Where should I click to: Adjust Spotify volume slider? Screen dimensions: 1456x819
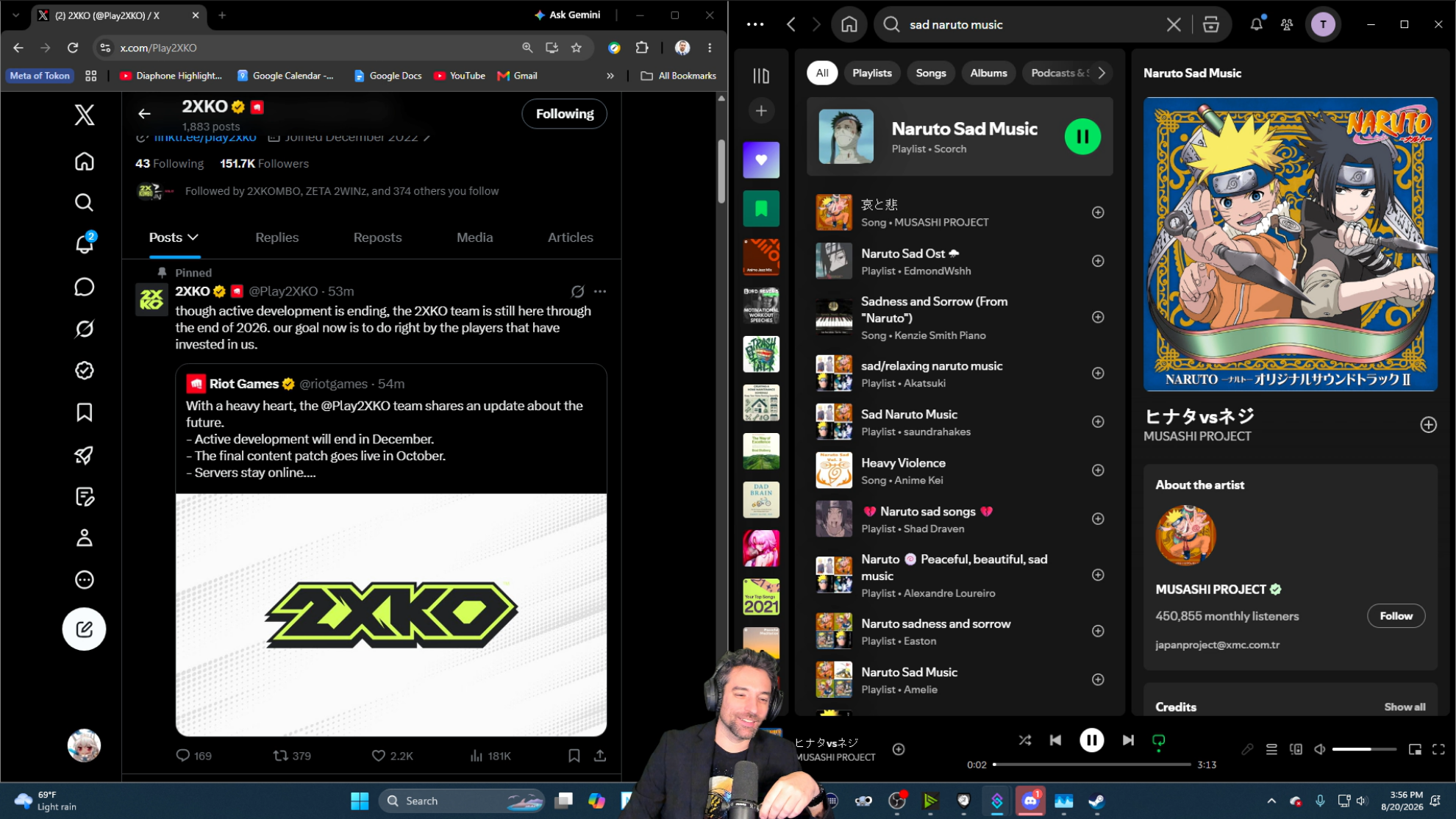click(x=1364, y=749)
